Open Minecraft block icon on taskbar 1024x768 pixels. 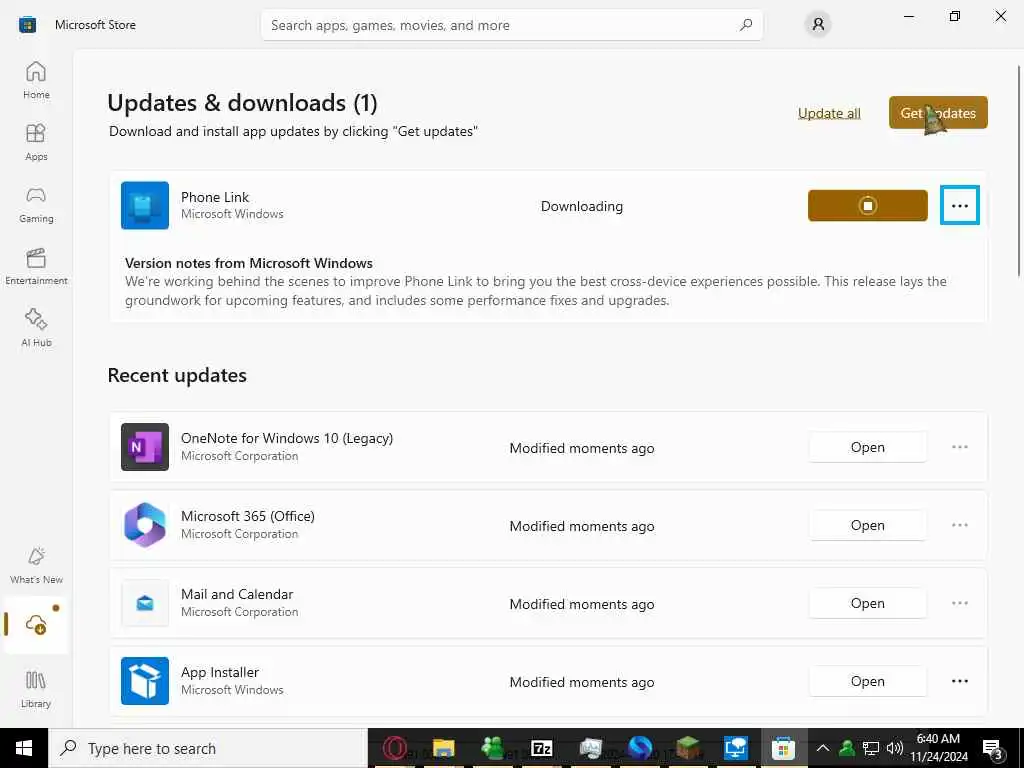688,748
